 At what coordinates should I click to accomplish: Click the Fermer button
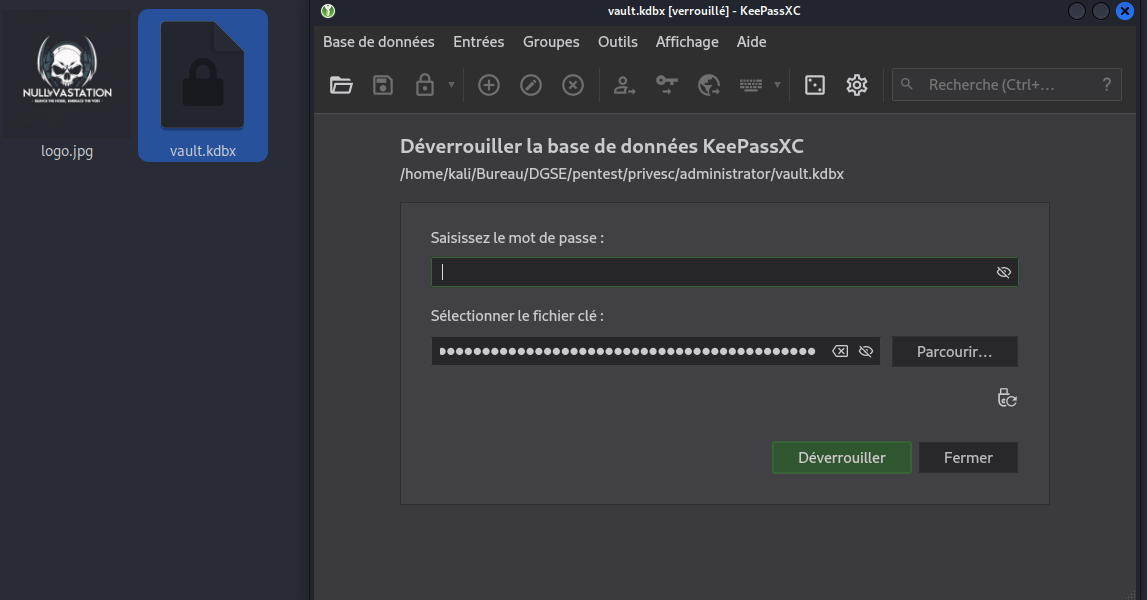pyautogui.click(x=969, y=457)
